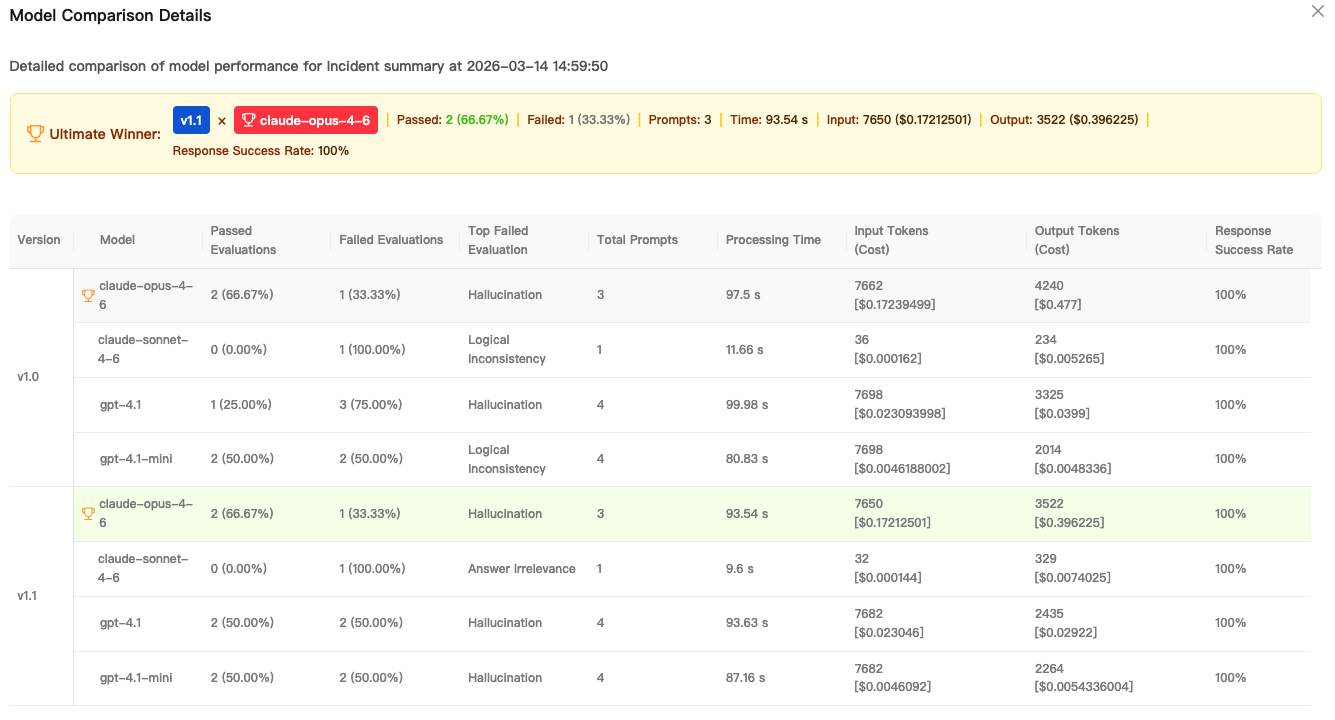Click the Processing Time column header
Viewport: 1335px width, 720px height.
click(773, 240)
